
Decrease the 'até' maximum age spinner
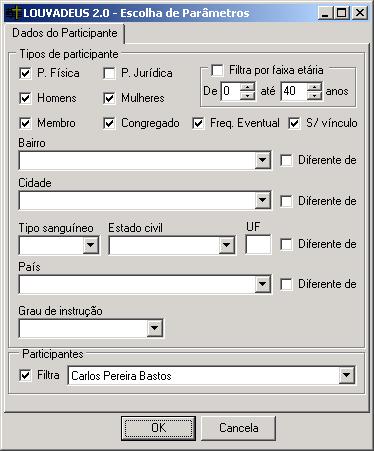(315, 96)
